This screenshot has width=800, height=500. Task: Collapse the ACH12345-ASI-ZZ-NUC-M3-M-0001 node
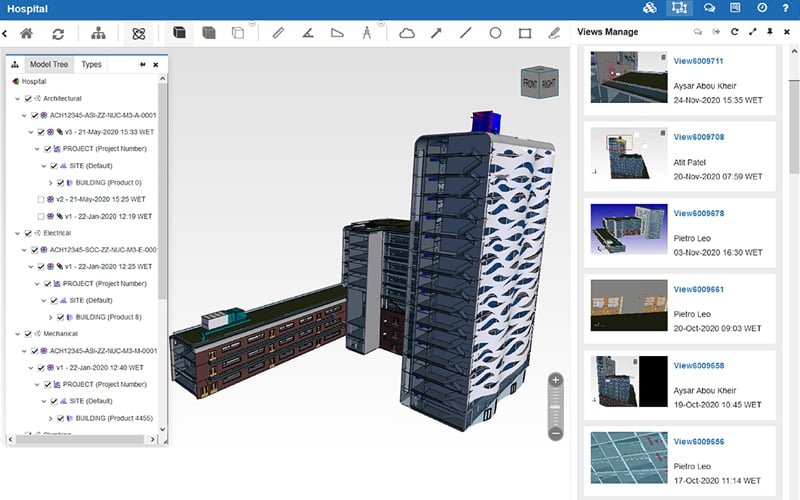pos(24,351)
